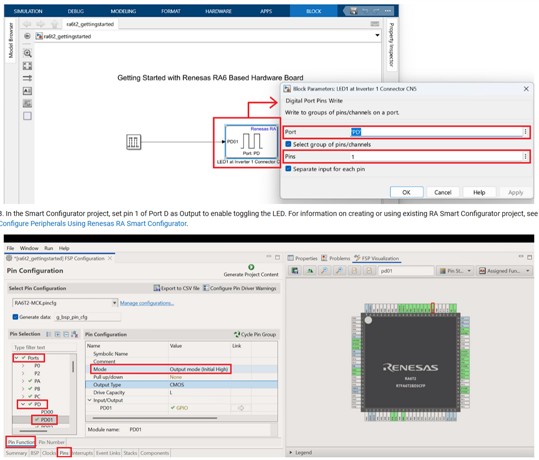Click the up to parent arrow
539x460 pixels.
point(54,24)
